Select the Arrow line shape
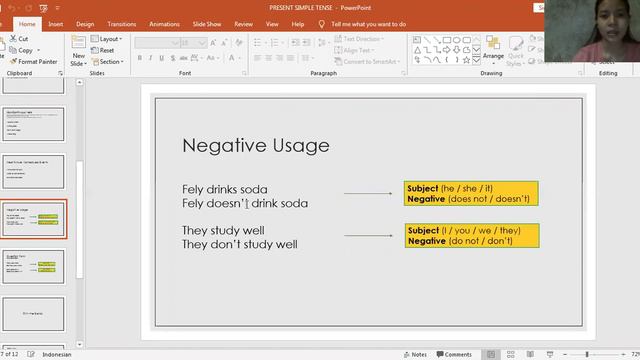Image resolution: width=640 pixels, height=360 pixels. [x=437, y=40]
